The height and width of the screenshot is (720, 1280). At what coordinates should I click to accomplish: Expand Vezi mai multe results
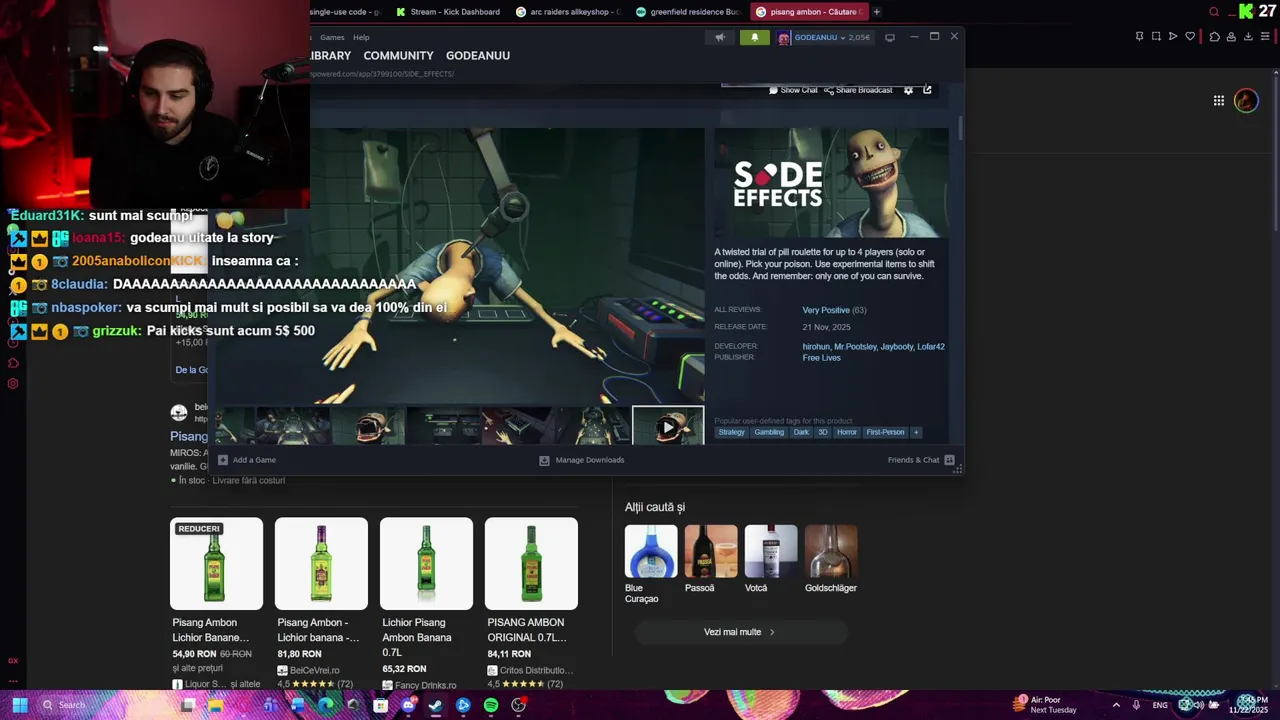[x=740, y=632]
